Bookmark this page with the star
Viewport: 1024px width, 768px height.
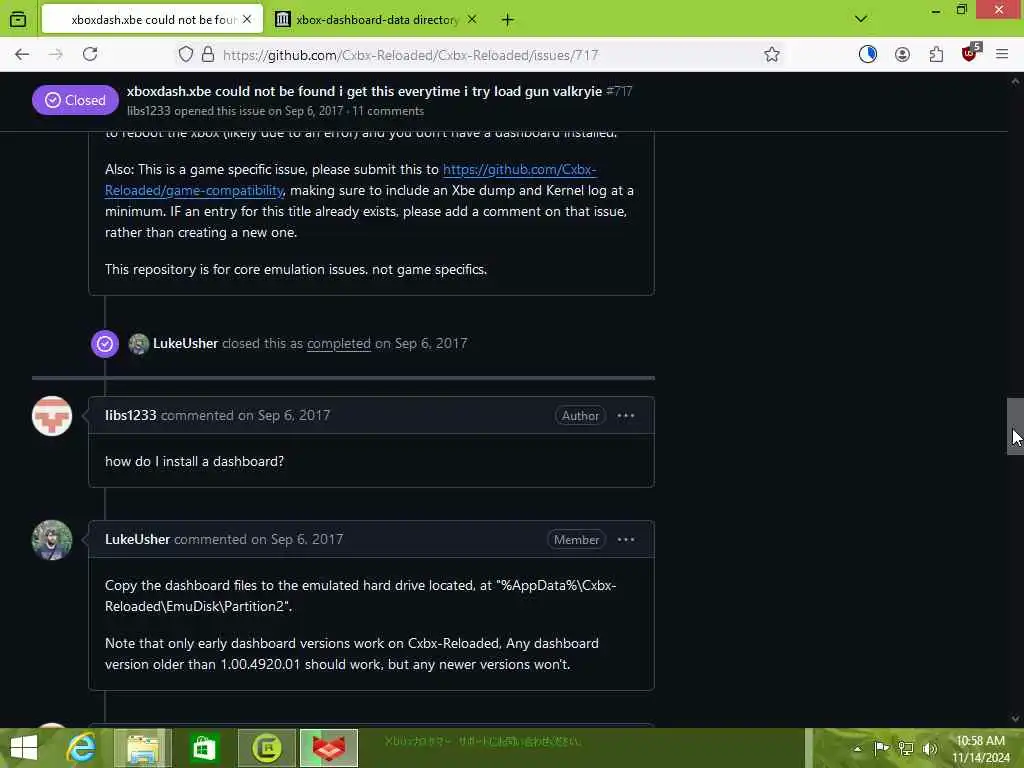coord(772,55)
